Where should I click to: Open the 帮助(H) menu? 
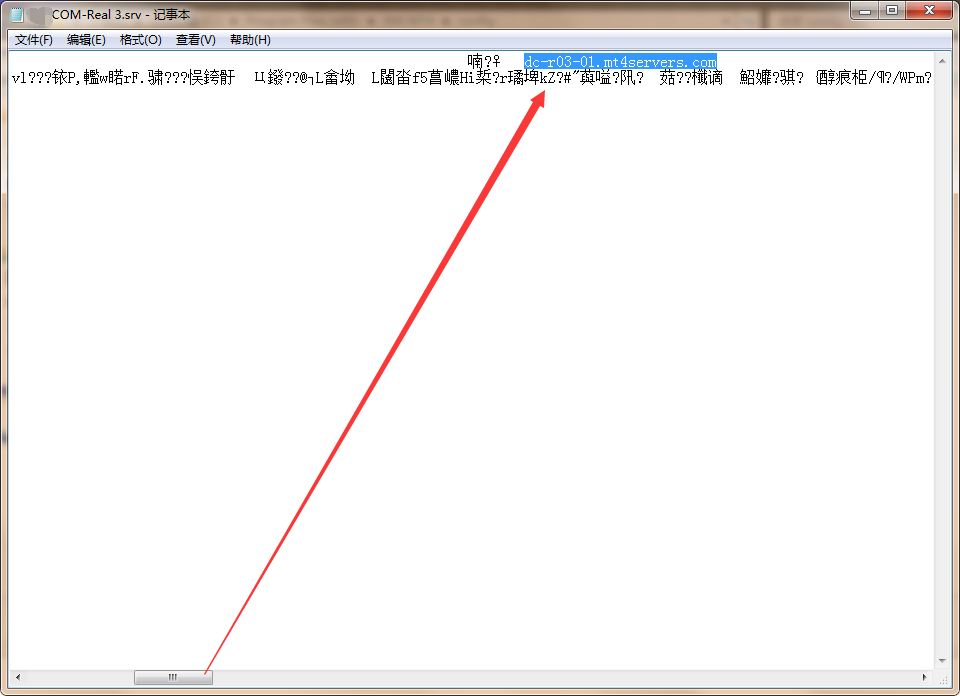click(x=250, y=40)
